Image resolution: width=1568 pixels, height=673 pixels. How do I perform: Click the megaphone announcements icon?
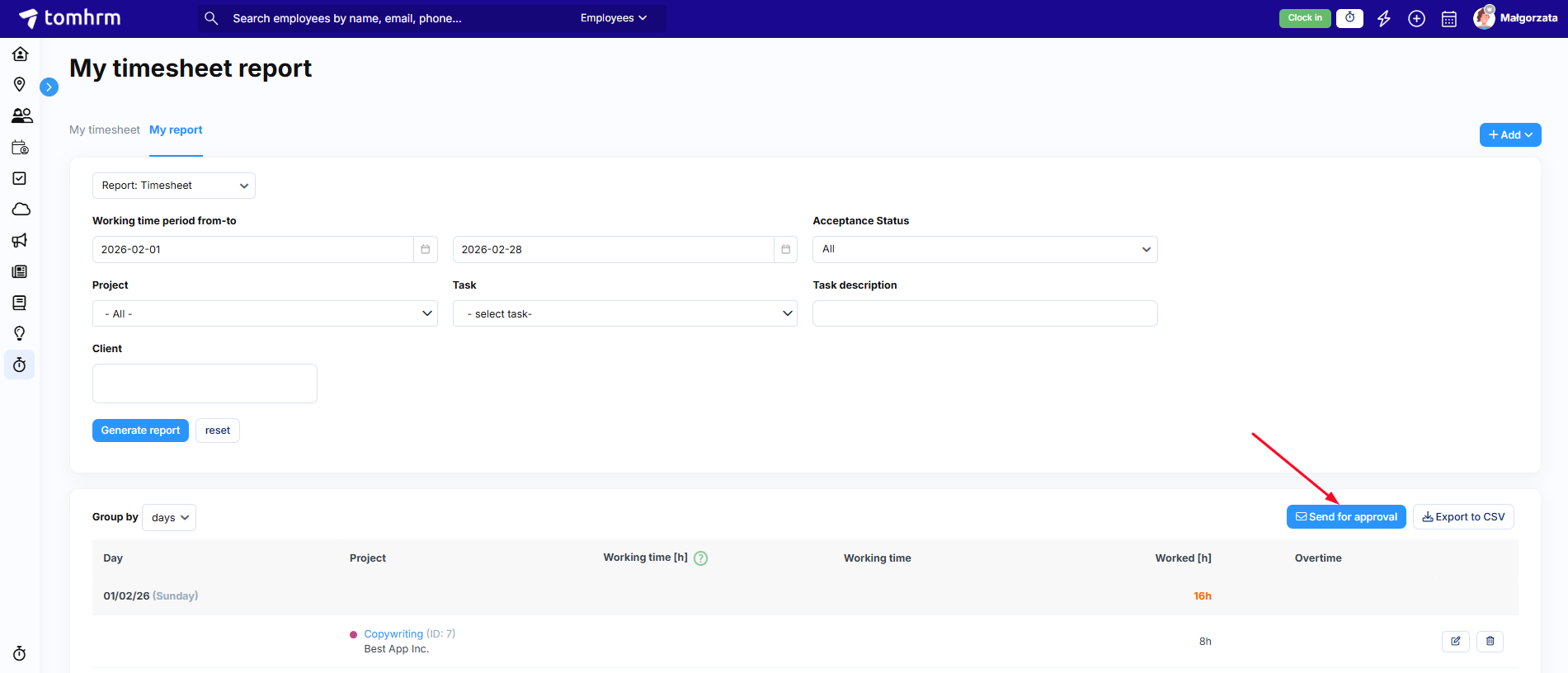[x=20, y=241]
